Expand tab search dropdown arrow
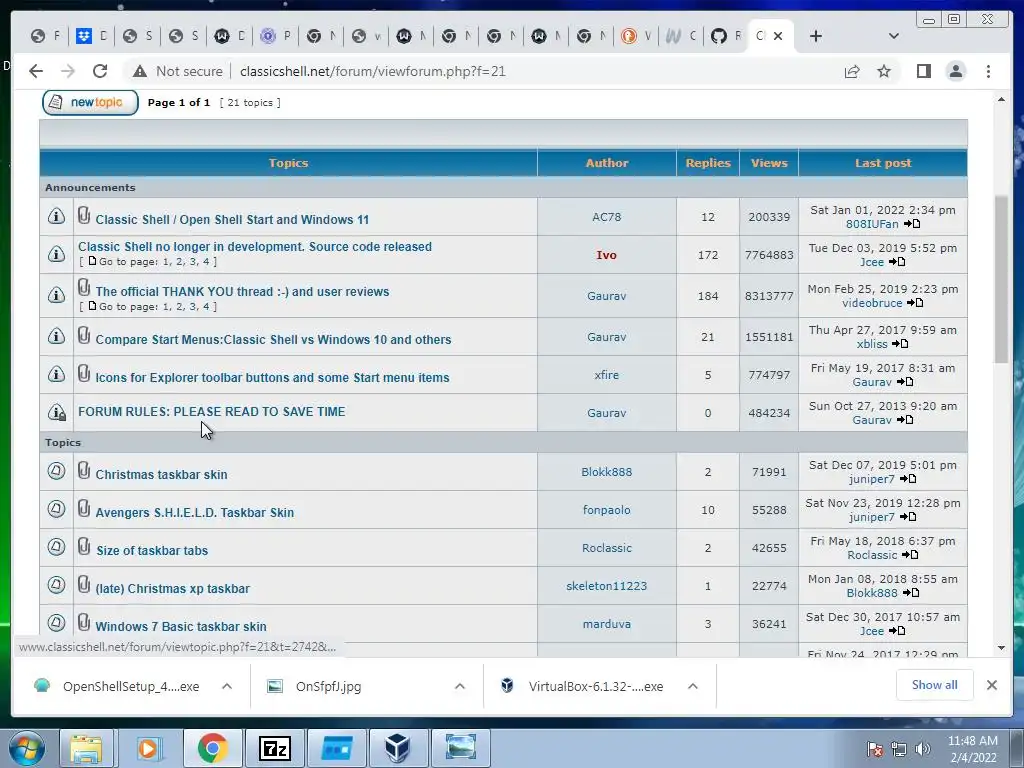Screen dimensions: 1024x768 (893, 36)
